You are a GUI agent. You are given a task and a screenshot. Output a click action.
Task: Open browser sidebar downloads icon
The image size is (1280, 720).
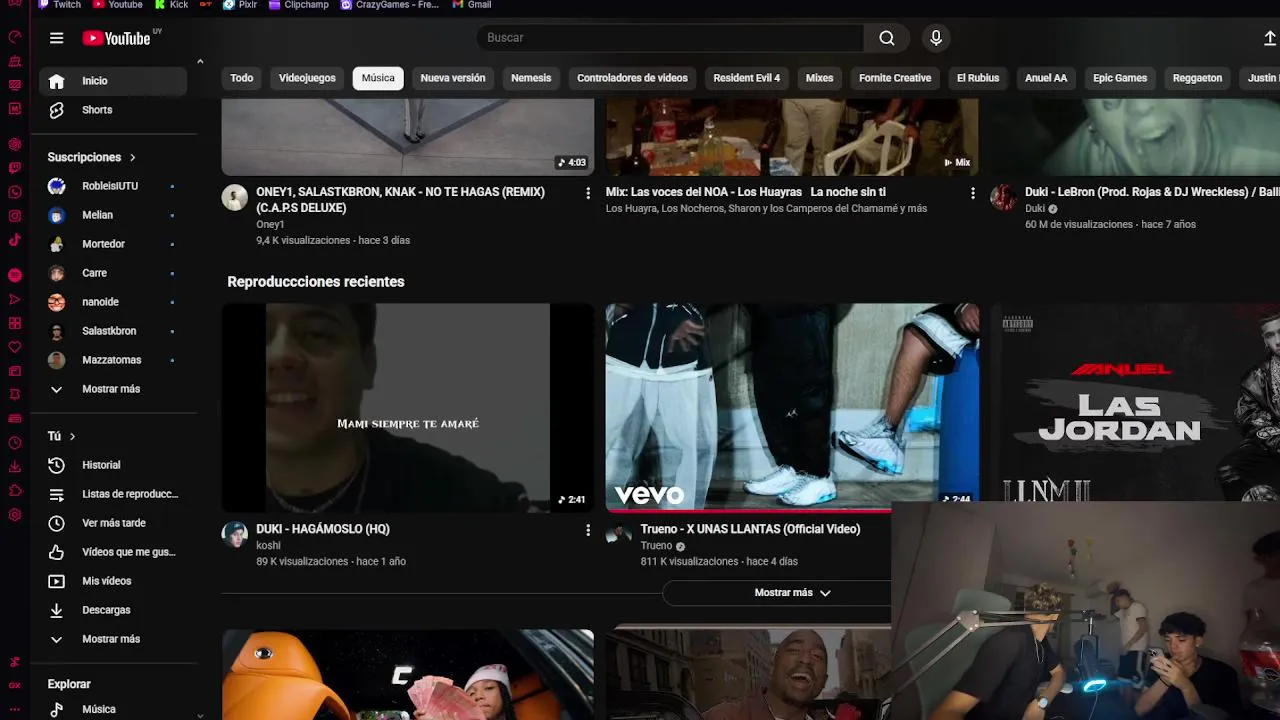(14, 467)
